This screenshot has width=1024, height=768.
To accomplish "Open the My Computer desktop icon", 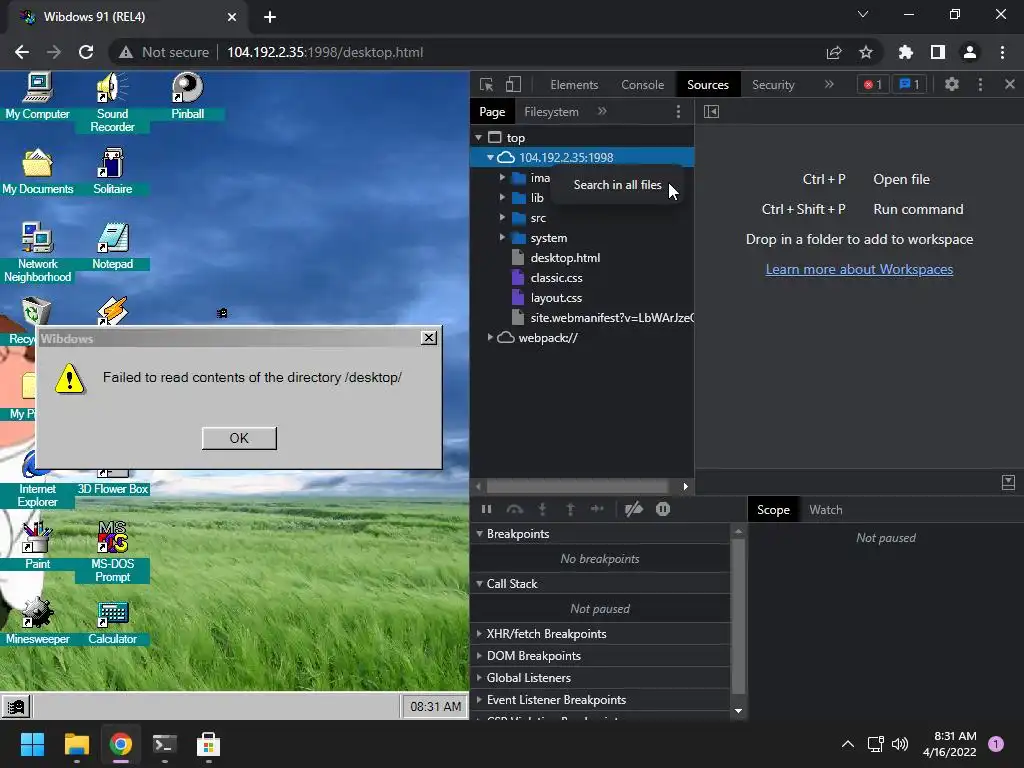I will (37, 97).
